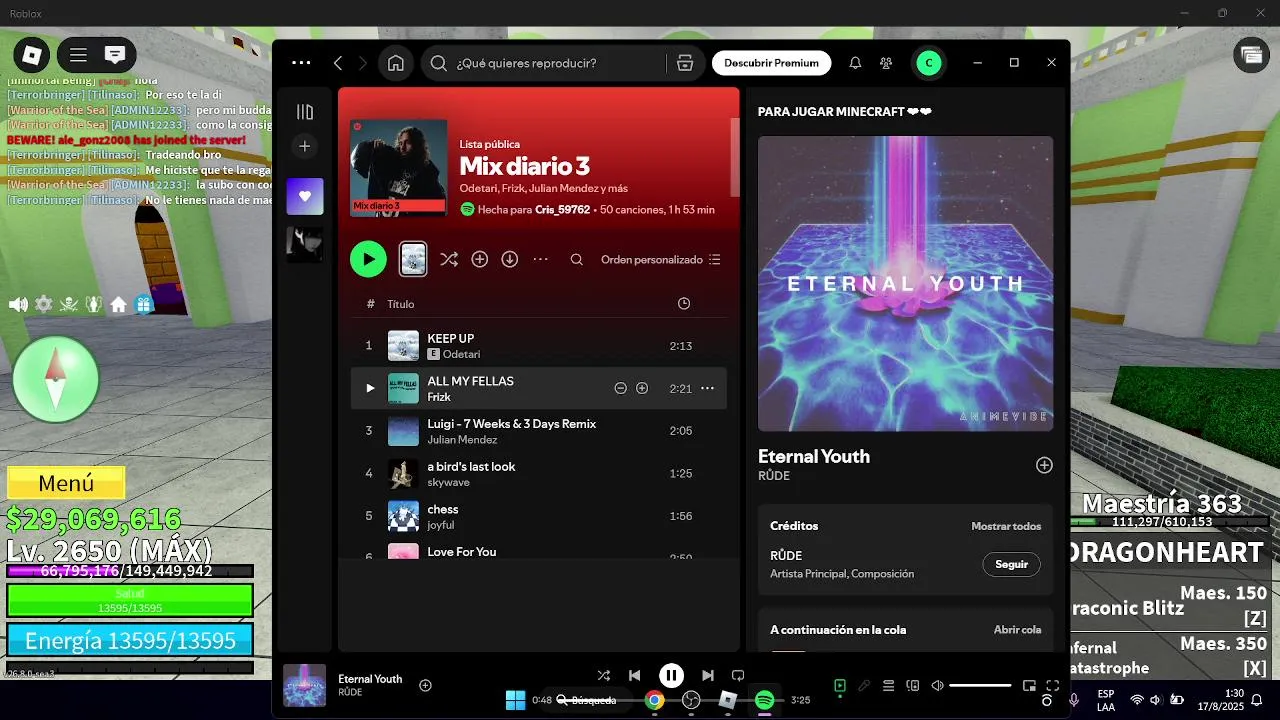Create a new playlist with plus button
The height and width of the screenshot is (720, 1280).
[305, 146]
